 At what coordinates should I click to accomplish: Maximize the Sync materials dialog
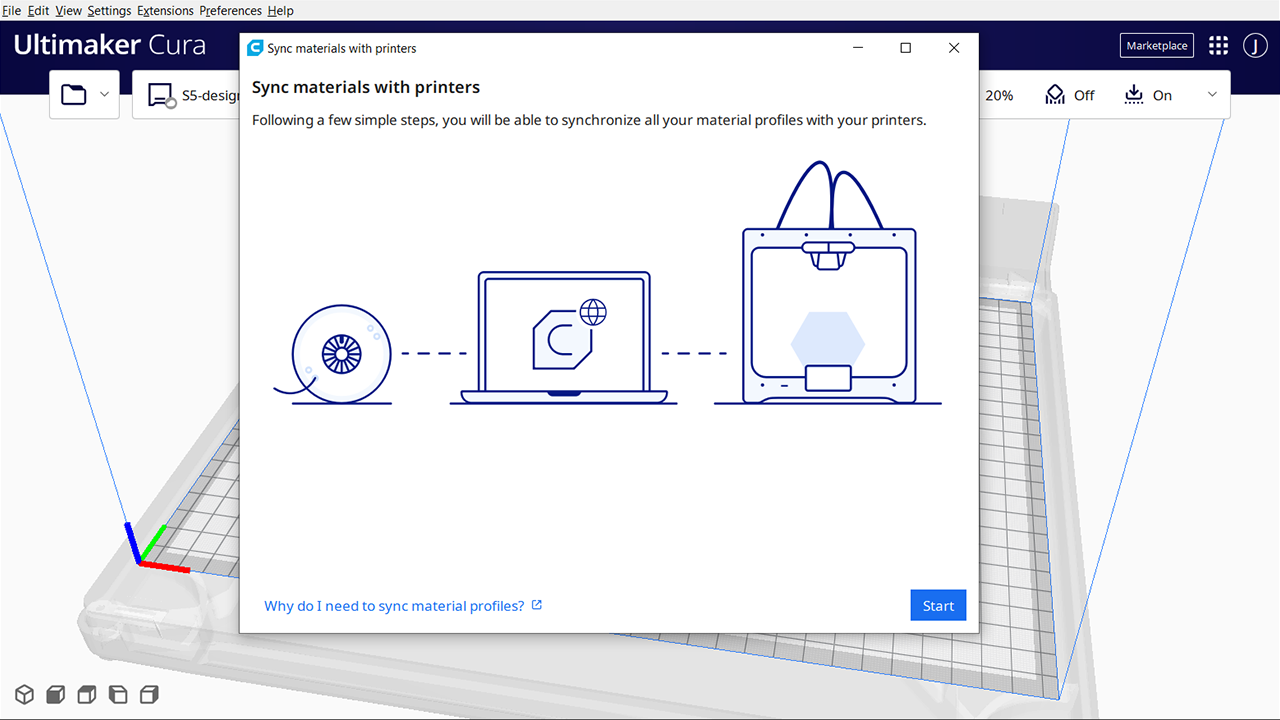point(906,48)
